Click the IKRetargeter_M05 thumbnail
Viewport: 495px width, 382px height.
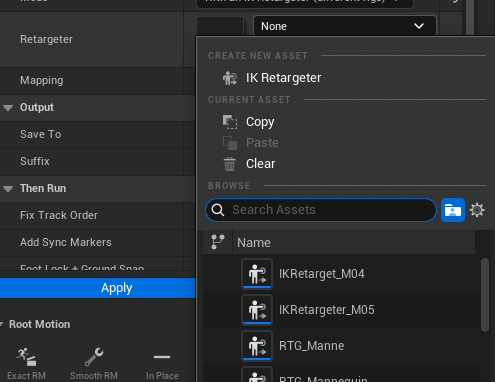[x=257, y=310]
